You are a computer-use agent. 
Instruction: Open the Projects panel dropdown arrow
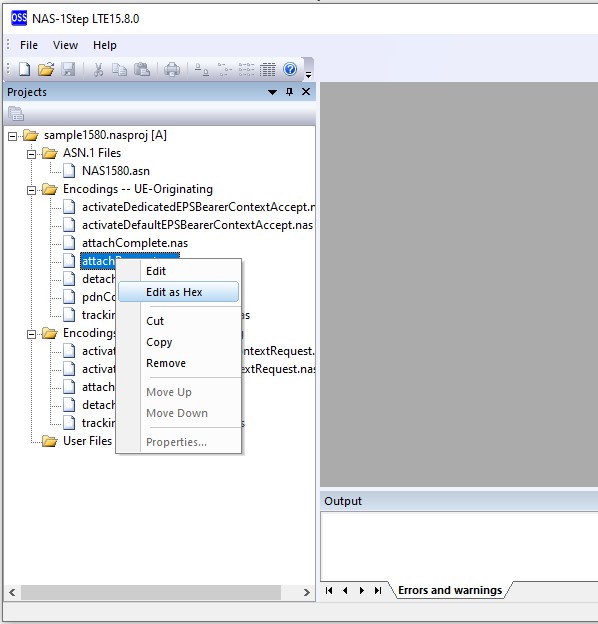tap(272, 92)
